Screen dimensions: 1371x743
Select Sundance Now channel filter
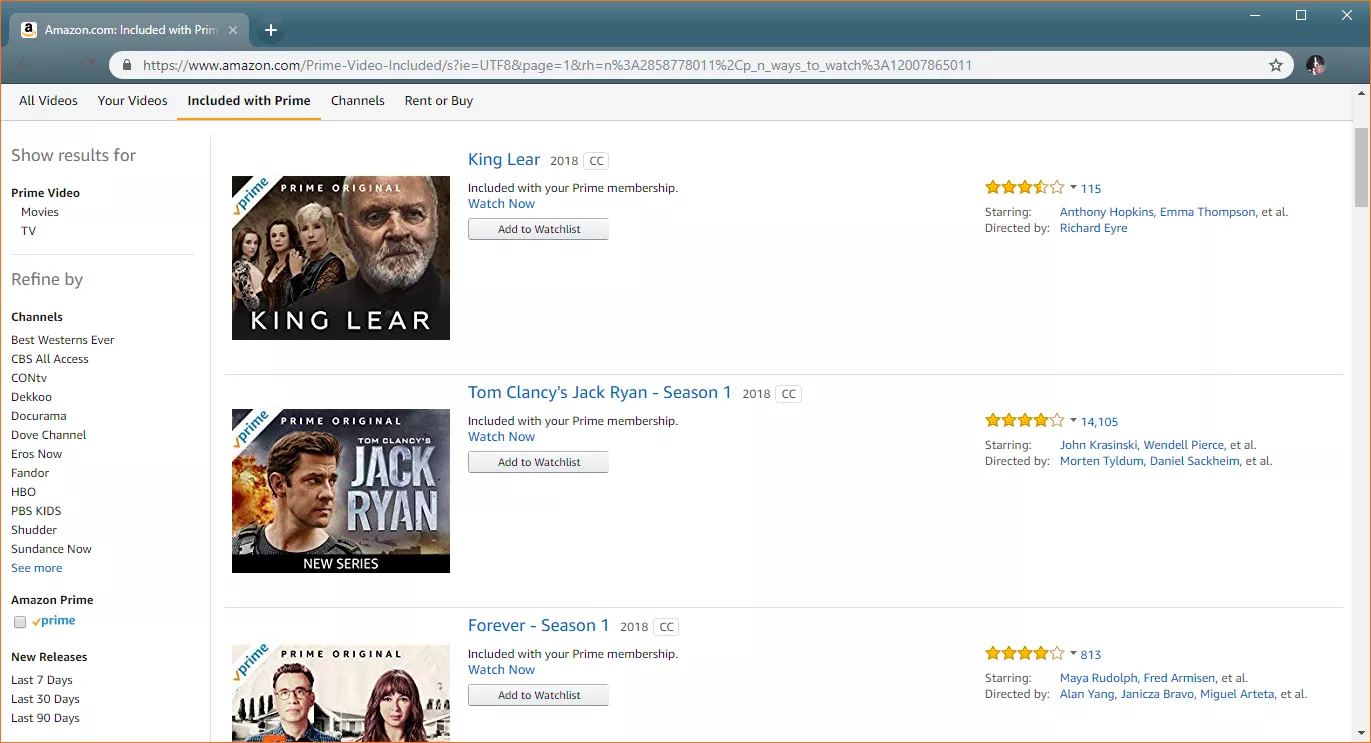coord(51,549)
